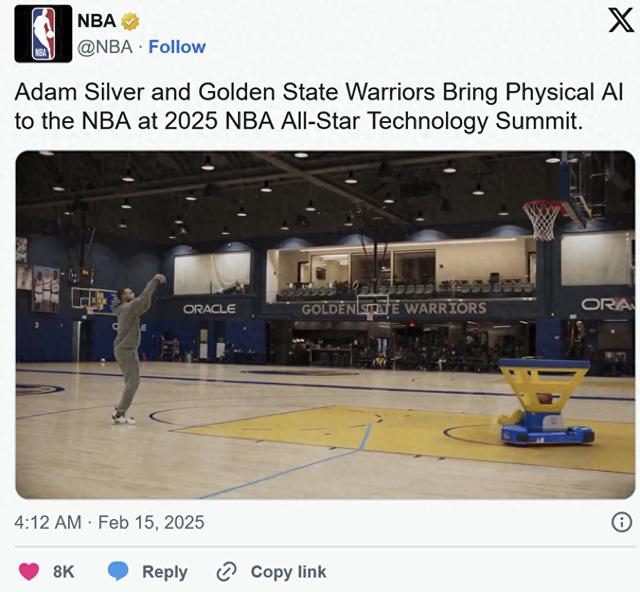Click the tweet text about Physical AI
Screen dimensions: 640x592
318,106
